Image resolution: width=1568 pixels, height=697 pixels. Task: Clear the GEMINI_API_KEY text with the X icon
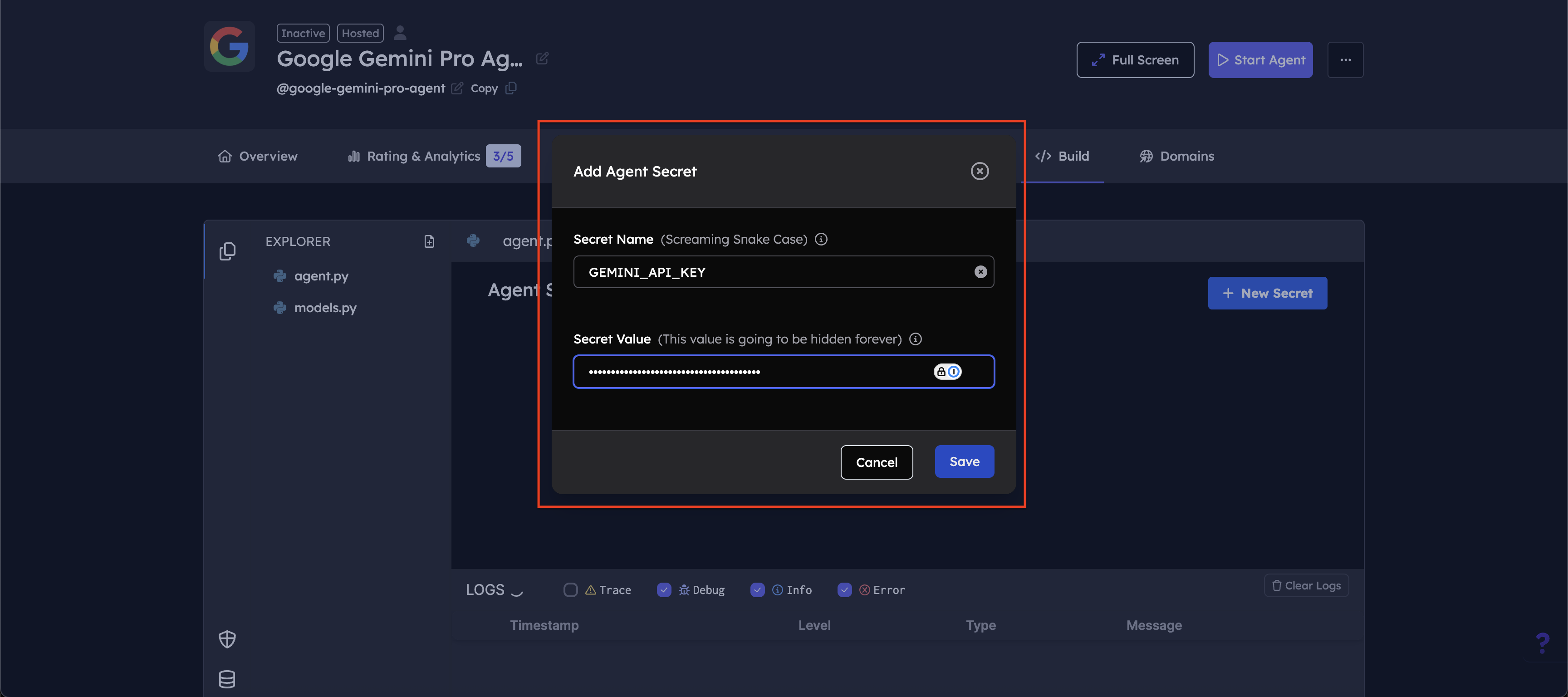point(980,272)
